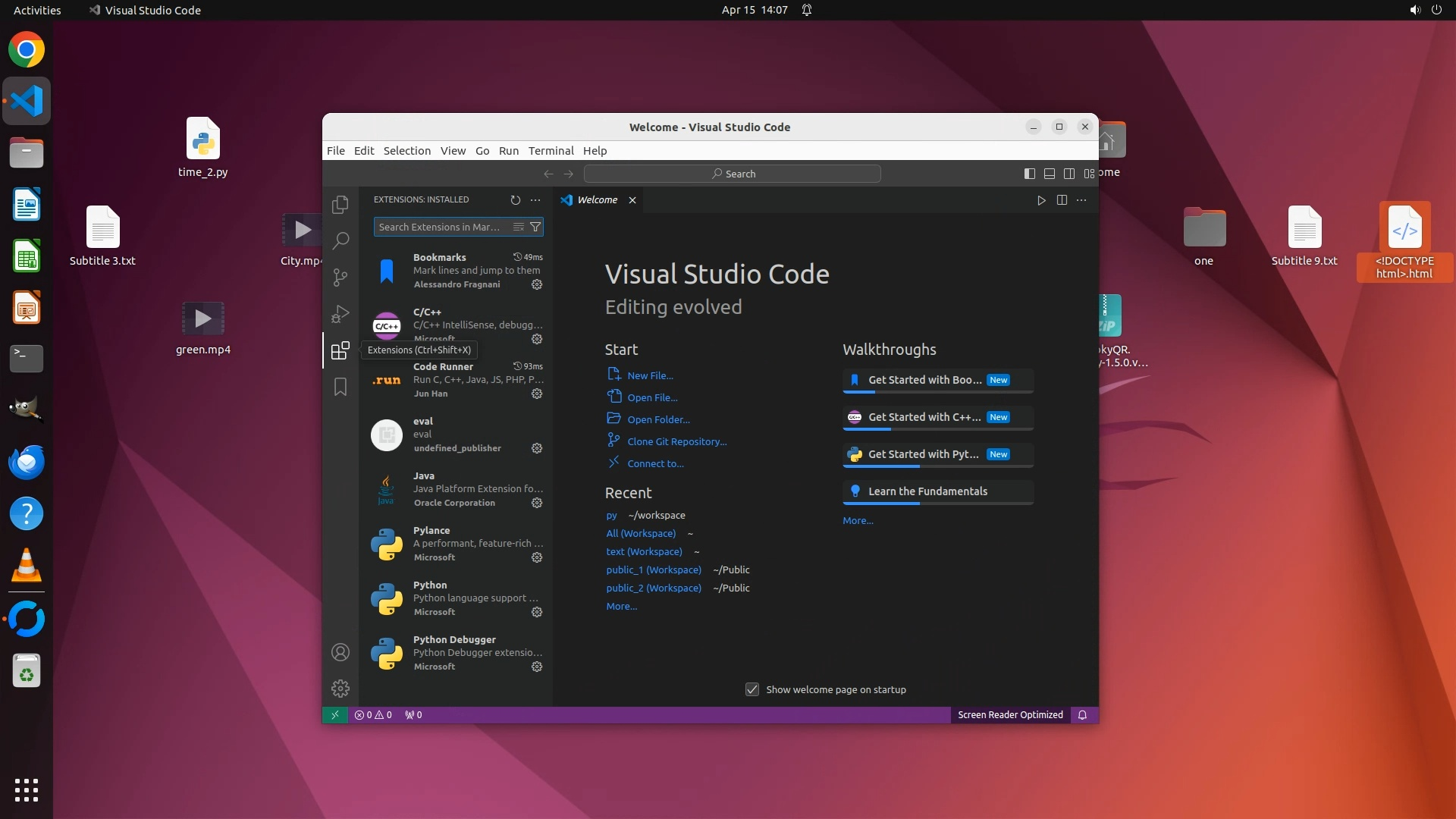This screenshot has width=1456, height=819.
Task: Open the Selection menu
Action: pyautogui.click(x=406, y=151)
